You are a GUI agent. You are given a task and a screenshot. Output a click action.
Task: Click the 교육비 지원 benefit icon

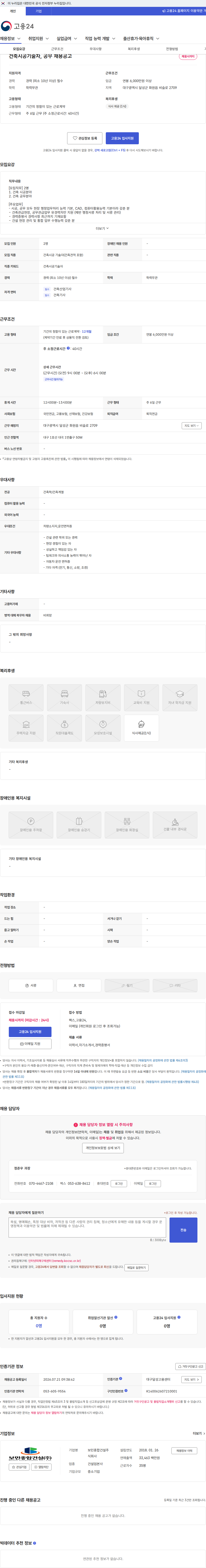coord(141,698)
